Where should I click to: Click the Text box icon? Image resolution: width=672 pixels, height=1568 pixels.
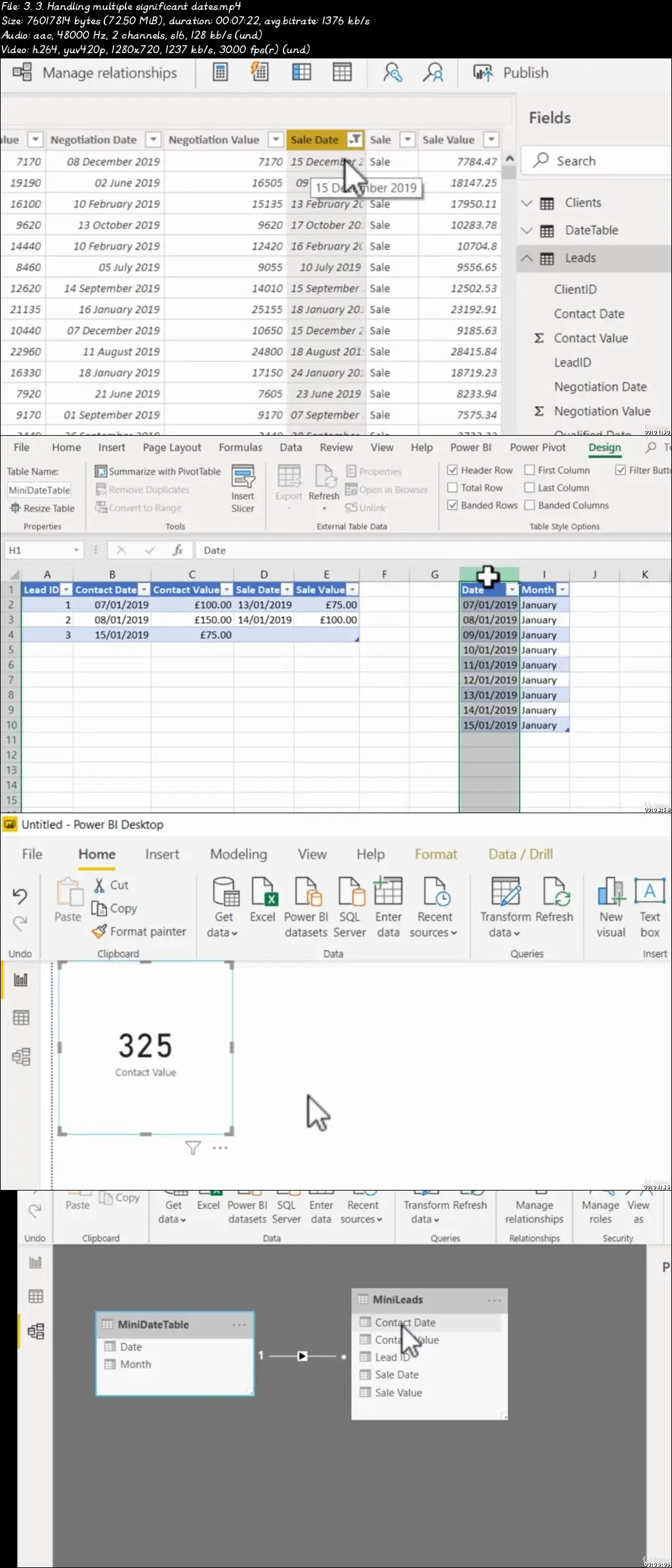(650, 891)
